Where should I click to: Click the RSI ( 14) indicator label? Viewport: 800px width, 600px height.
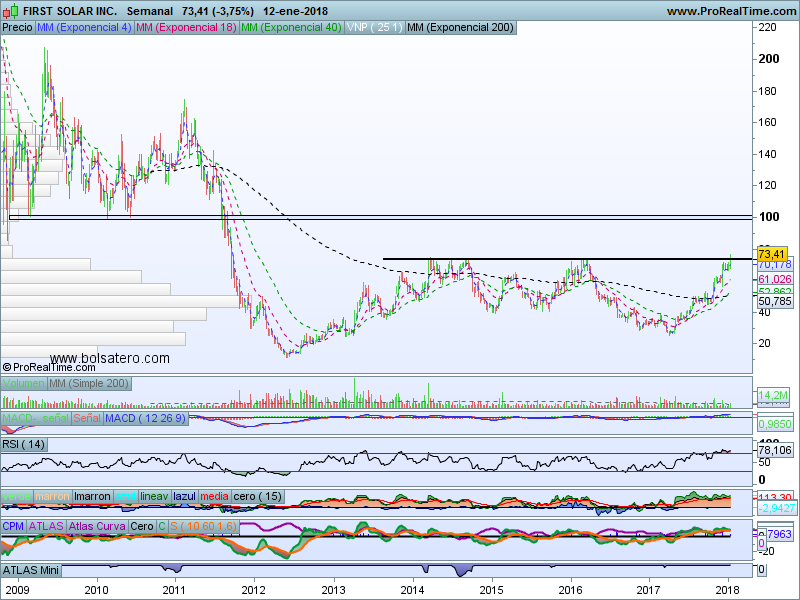[23, 444]
